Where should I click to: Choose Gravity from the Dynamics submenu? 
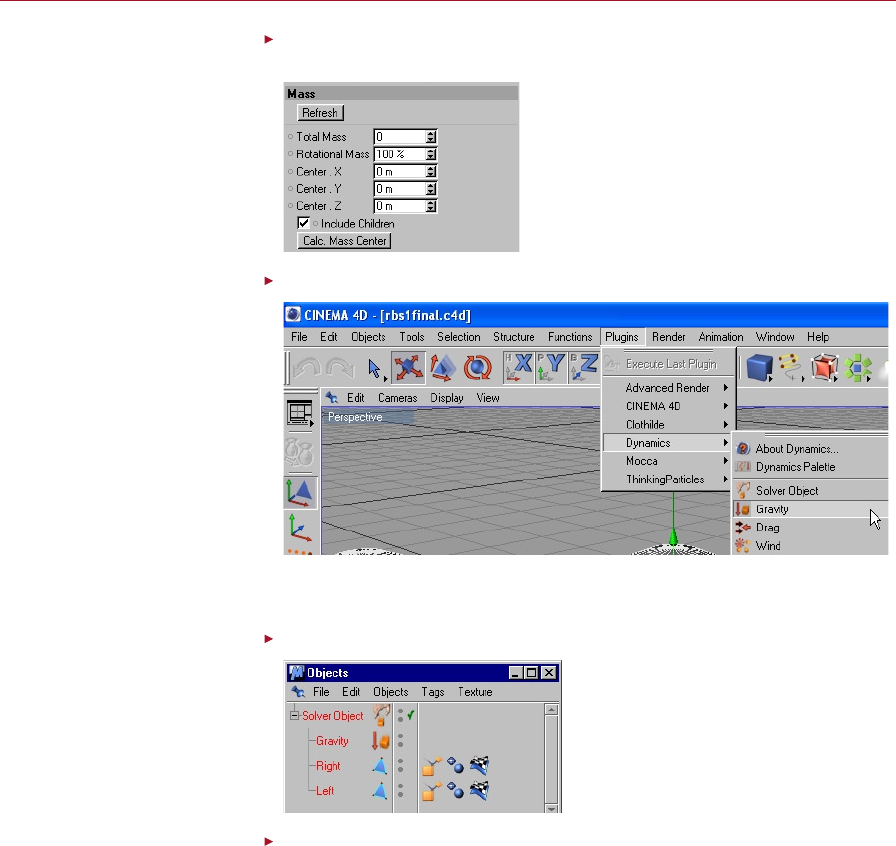(811, 509)
